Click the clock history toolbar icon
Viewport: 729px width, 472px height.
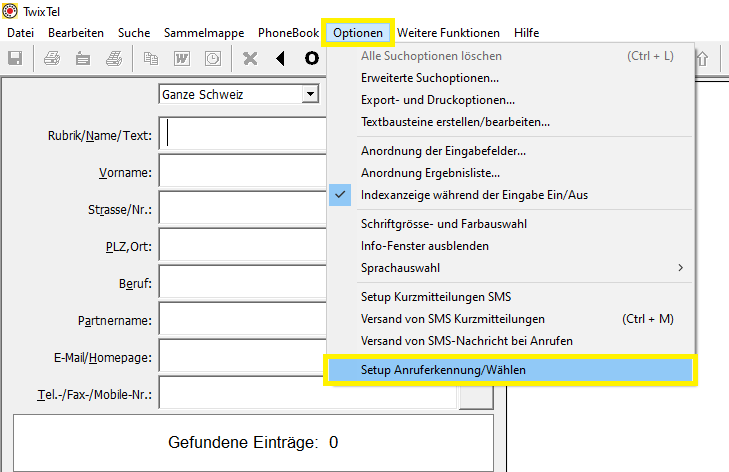(213, 58)
